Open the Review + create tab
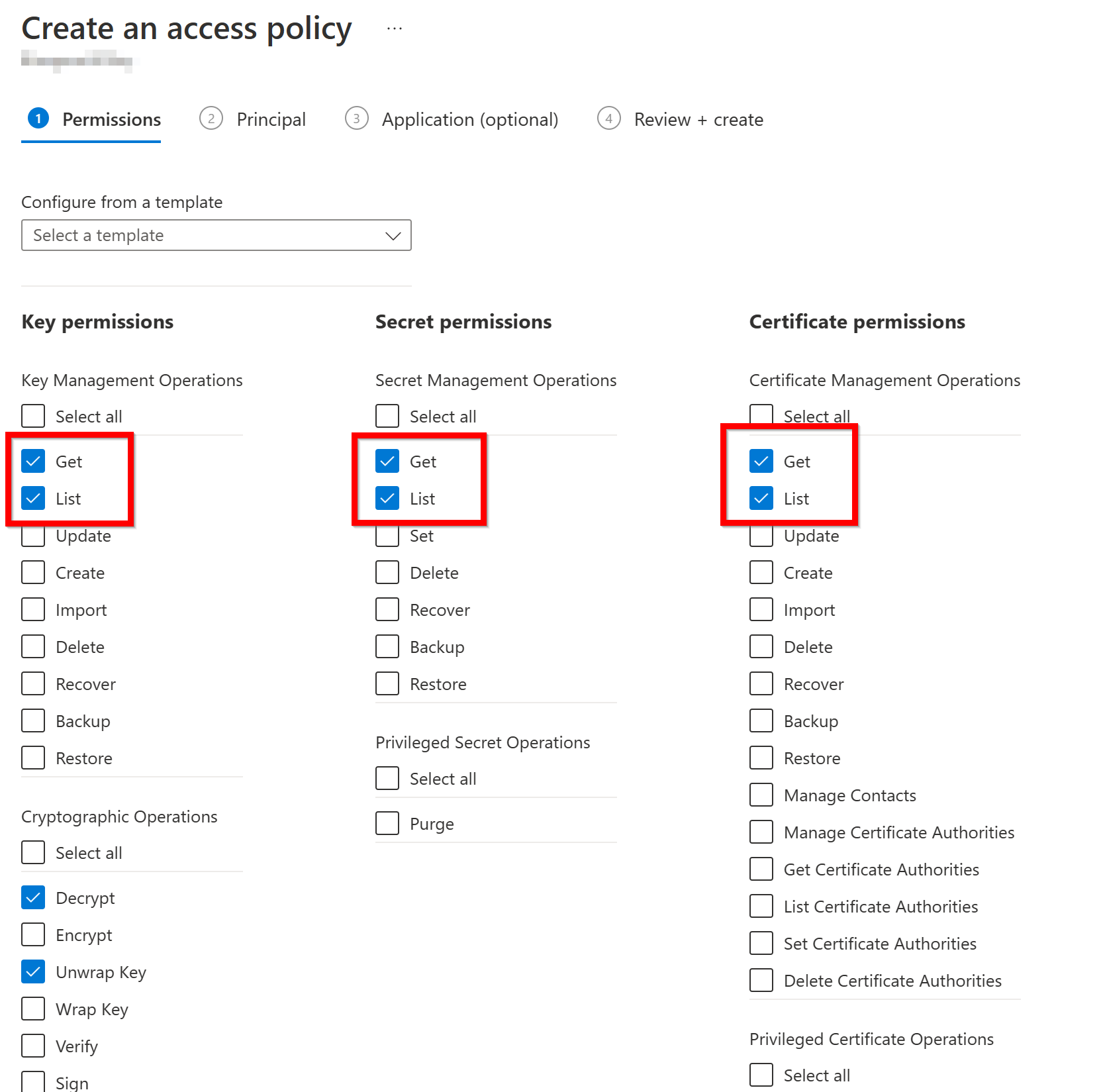The width and height of the screenshot is (1101, 1092). [x=698, y=119]
